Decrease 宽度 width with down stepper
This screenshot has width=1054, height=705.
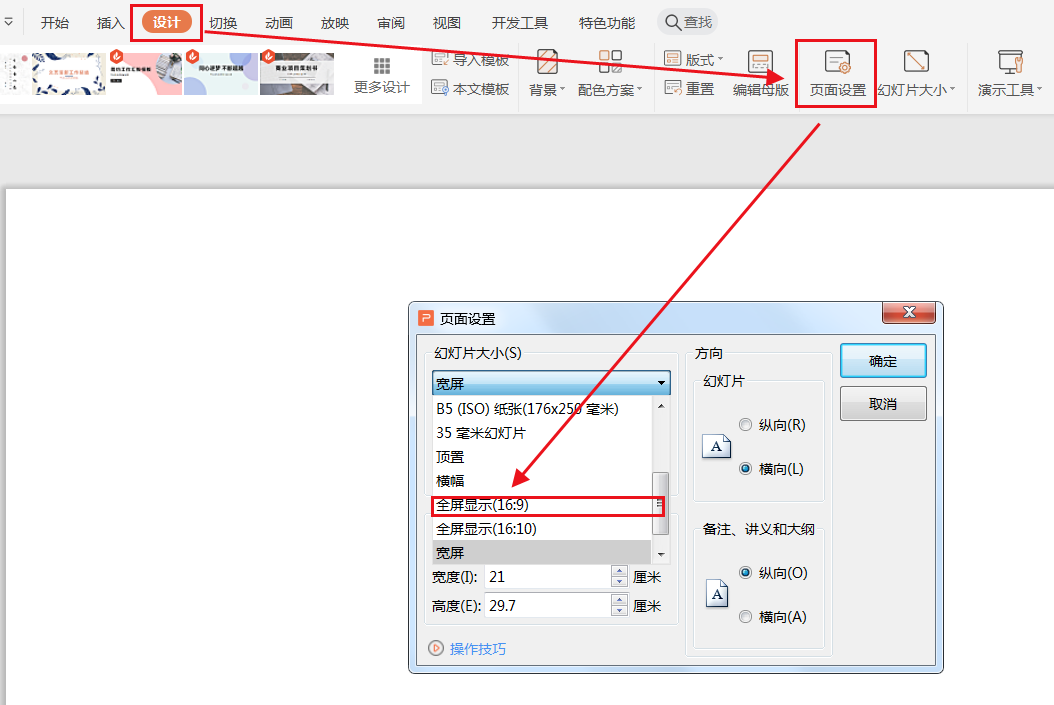(x=620, y=582)
